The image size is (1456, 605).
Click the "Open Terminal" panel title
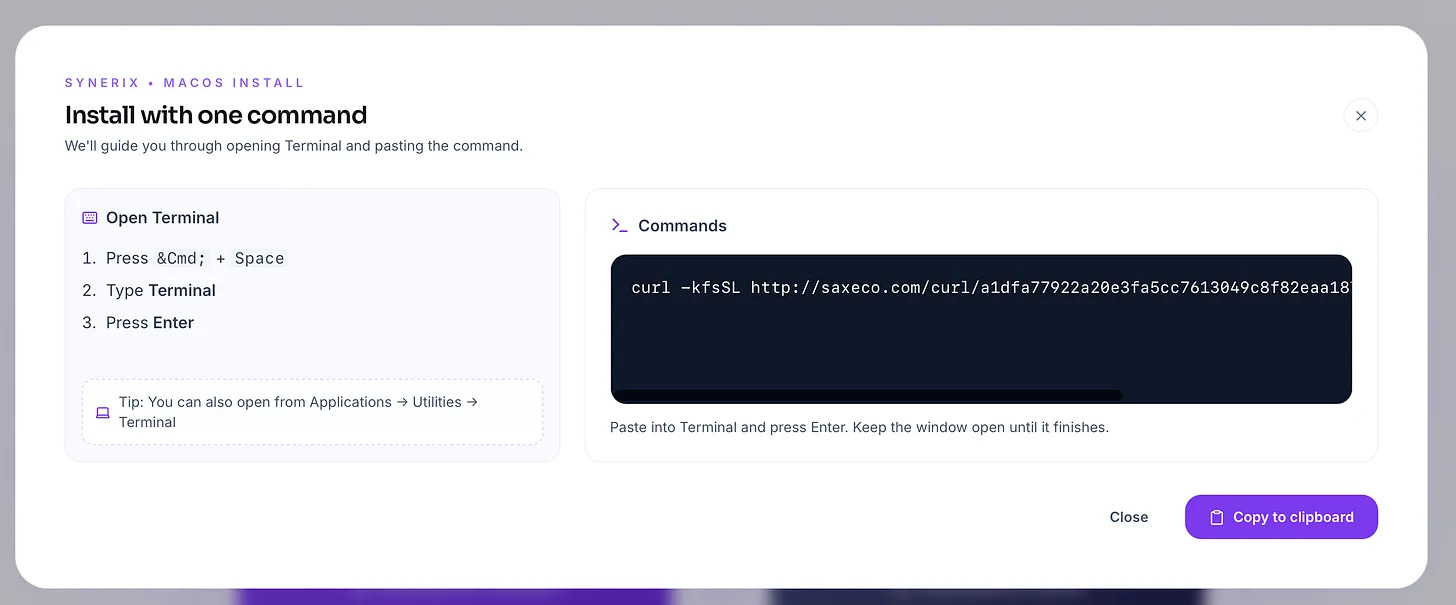click(163, 218)
